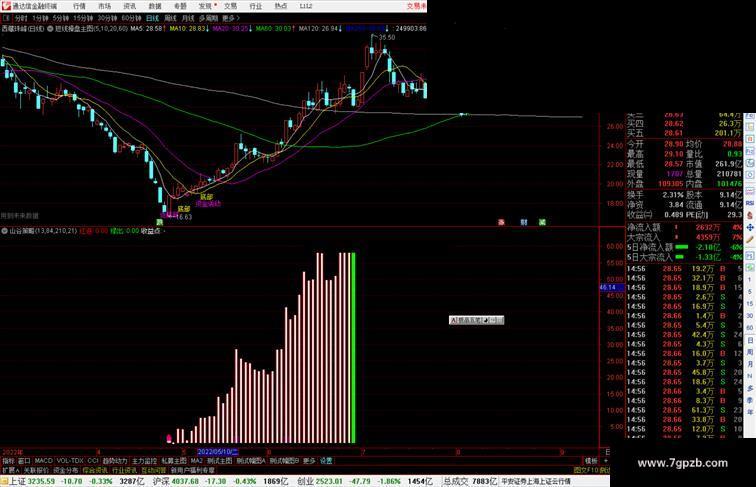Open the 发现 menu
The width and height of the screenshot is (756, 487).
pyautogui.click(x=205, y=6)
